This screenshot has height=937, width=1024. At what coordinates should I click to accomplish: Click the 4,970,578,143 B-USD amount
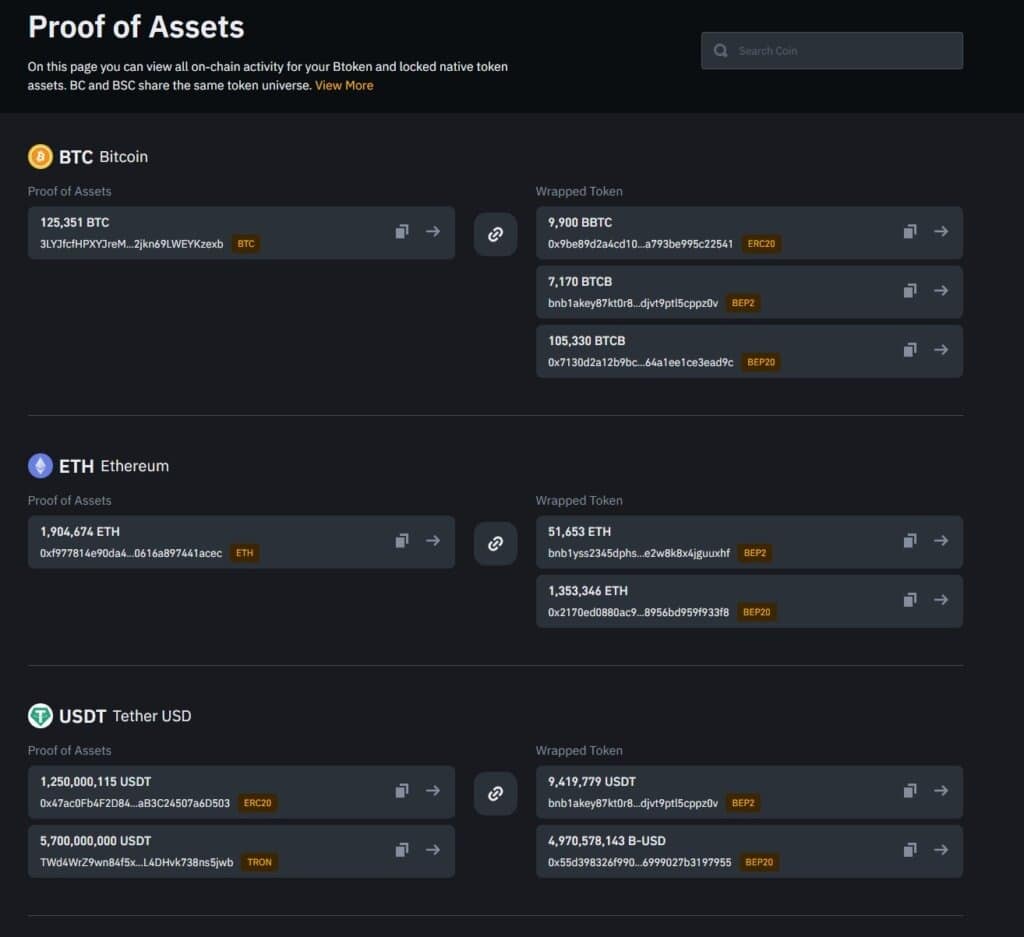(x=607, y=841)
